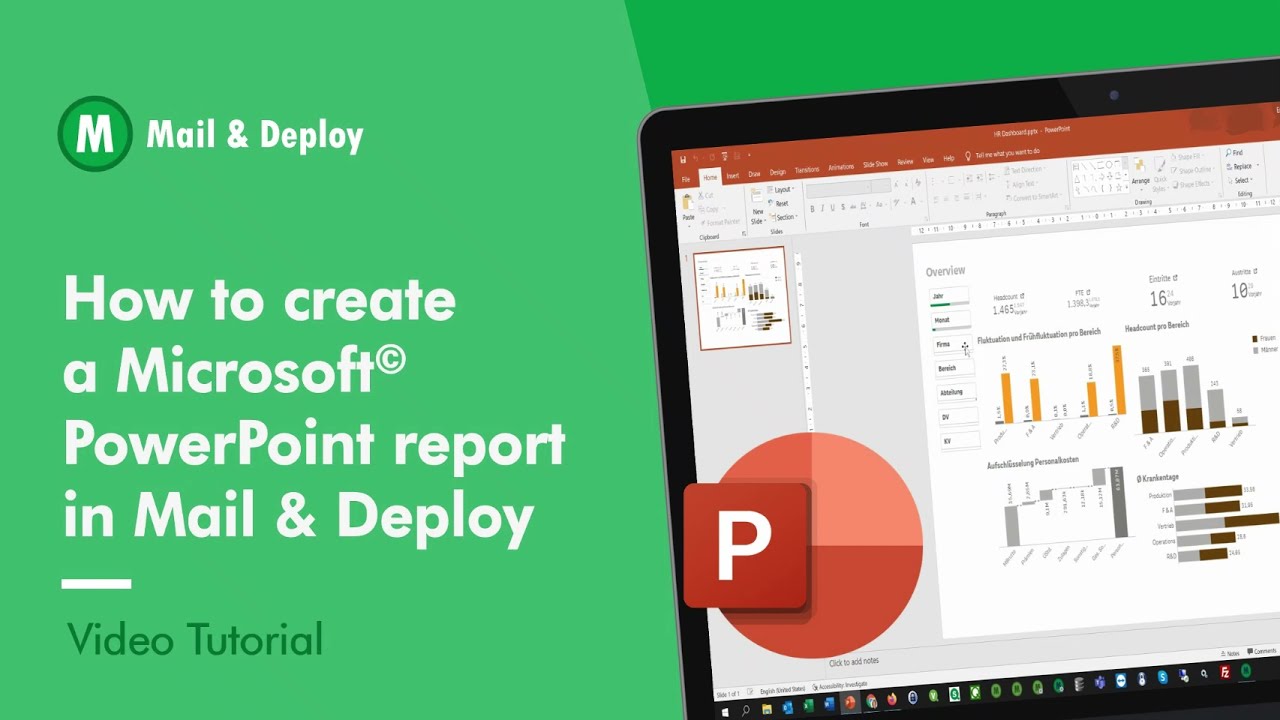Click the Find search icon

(x=1228, y=153)
